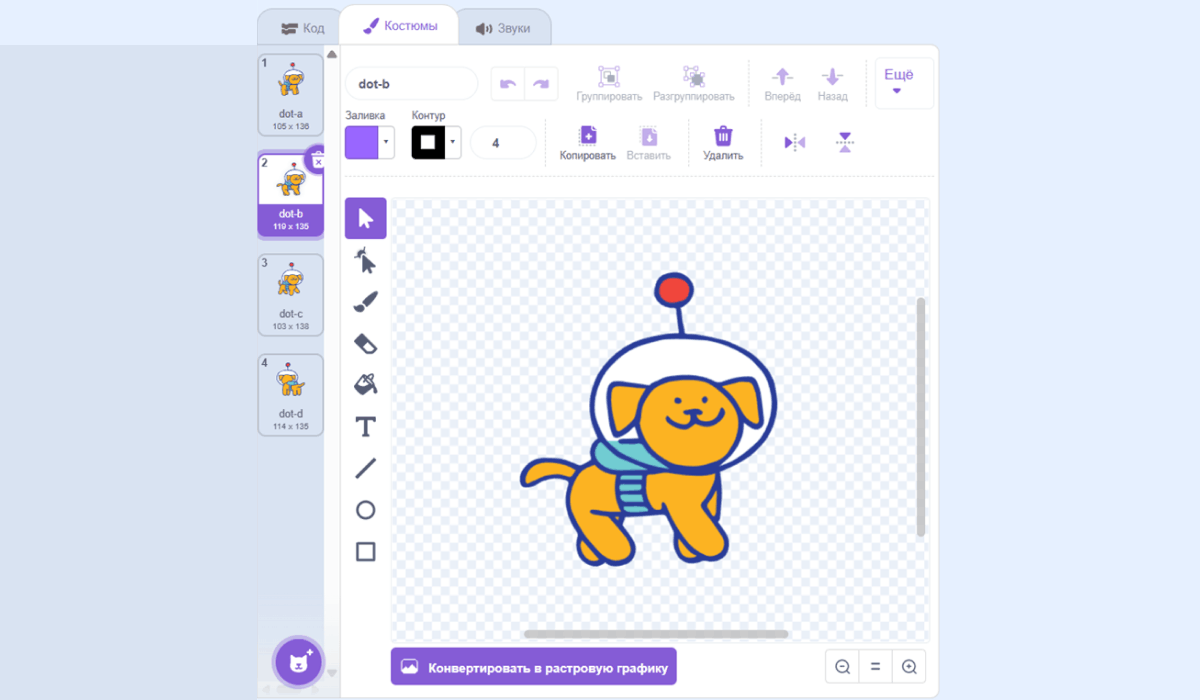Screen dimensions: 1200x700
Task: Switch to the Звуки tab
Action: (503, 28)
